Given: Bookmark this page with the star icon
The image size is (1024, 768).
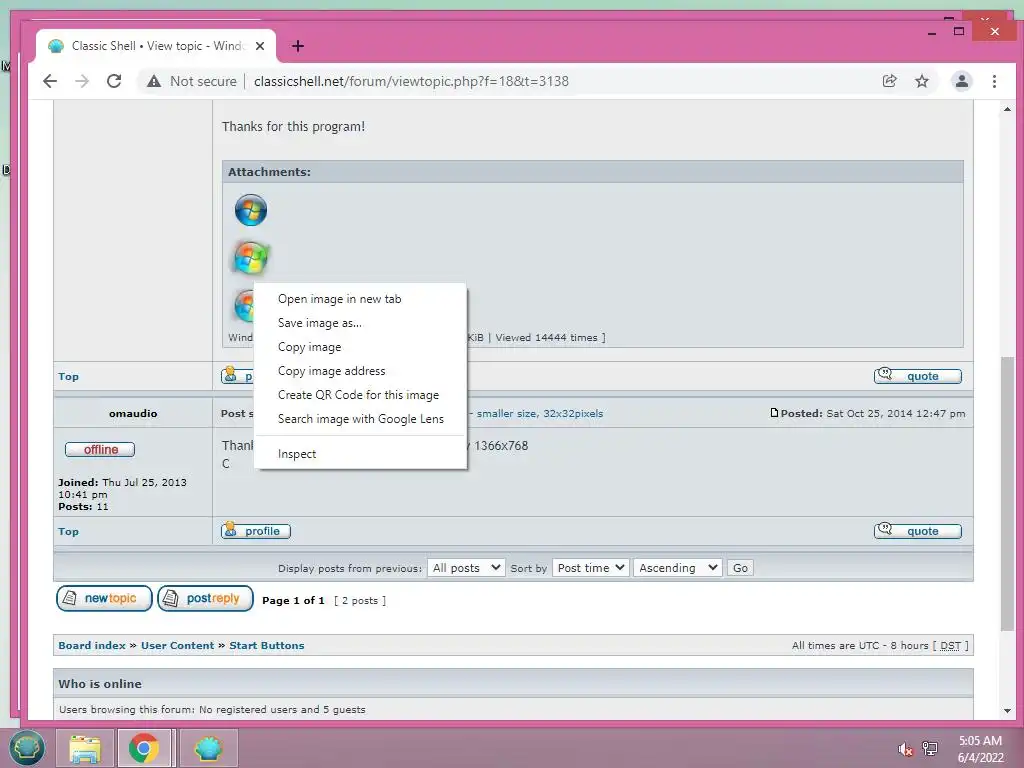Looking at the screenshot, I should [921, 81].
